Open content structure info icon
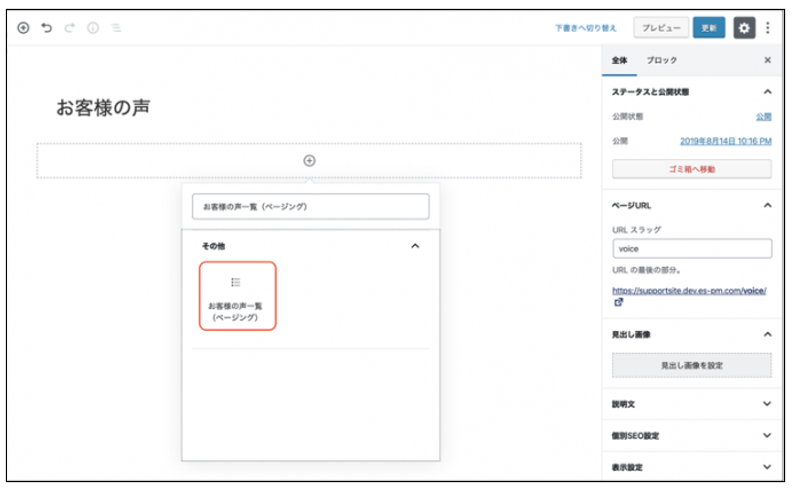Screen dimensions: 794x491 (x=93, y=28)
